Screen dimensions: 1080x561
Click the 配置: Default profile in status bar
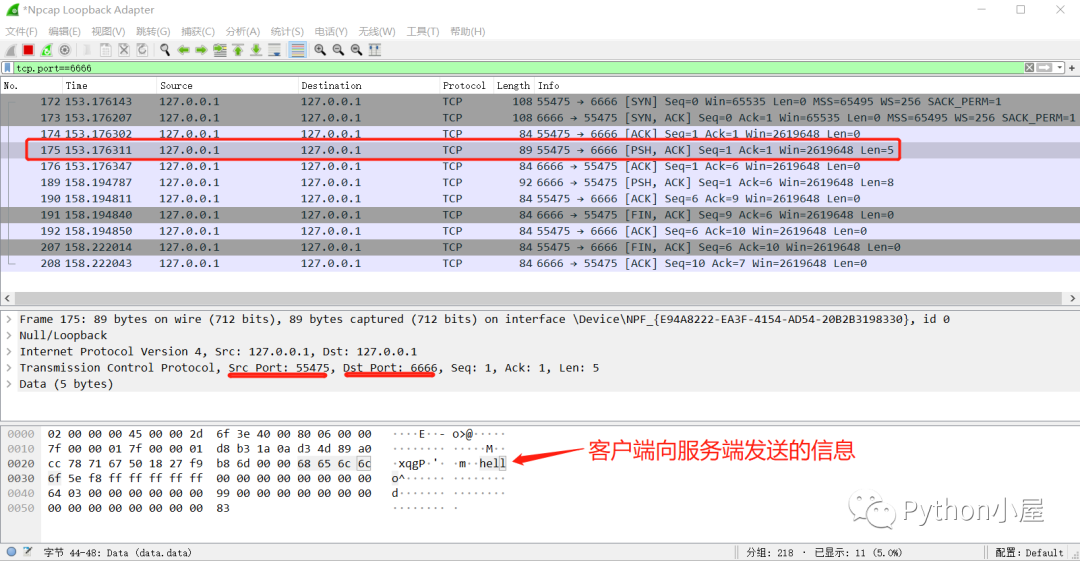[1030, 553]
